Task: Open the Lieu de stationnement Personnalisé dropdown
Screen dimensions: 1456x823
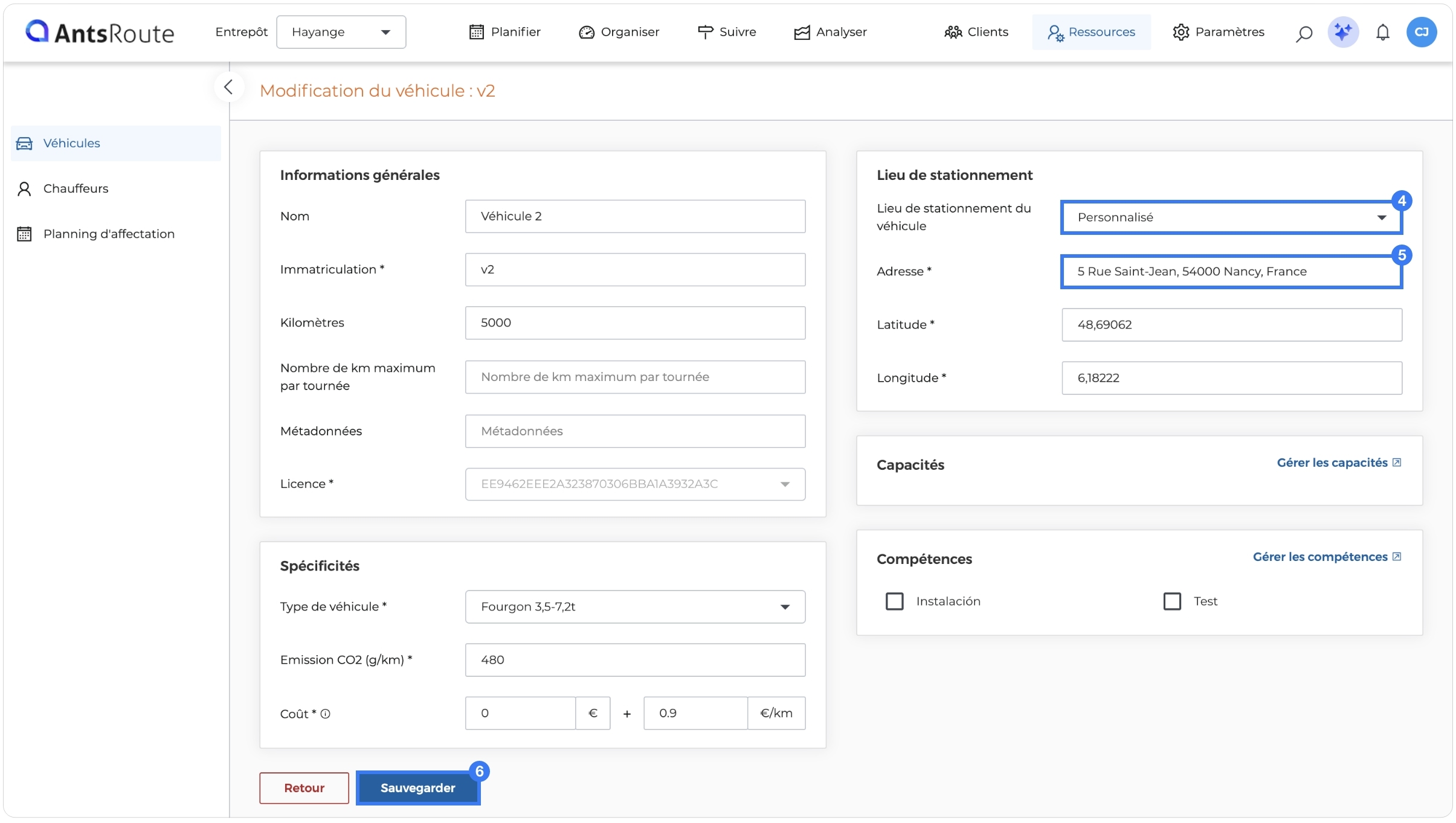Action: pos(1231,217)
